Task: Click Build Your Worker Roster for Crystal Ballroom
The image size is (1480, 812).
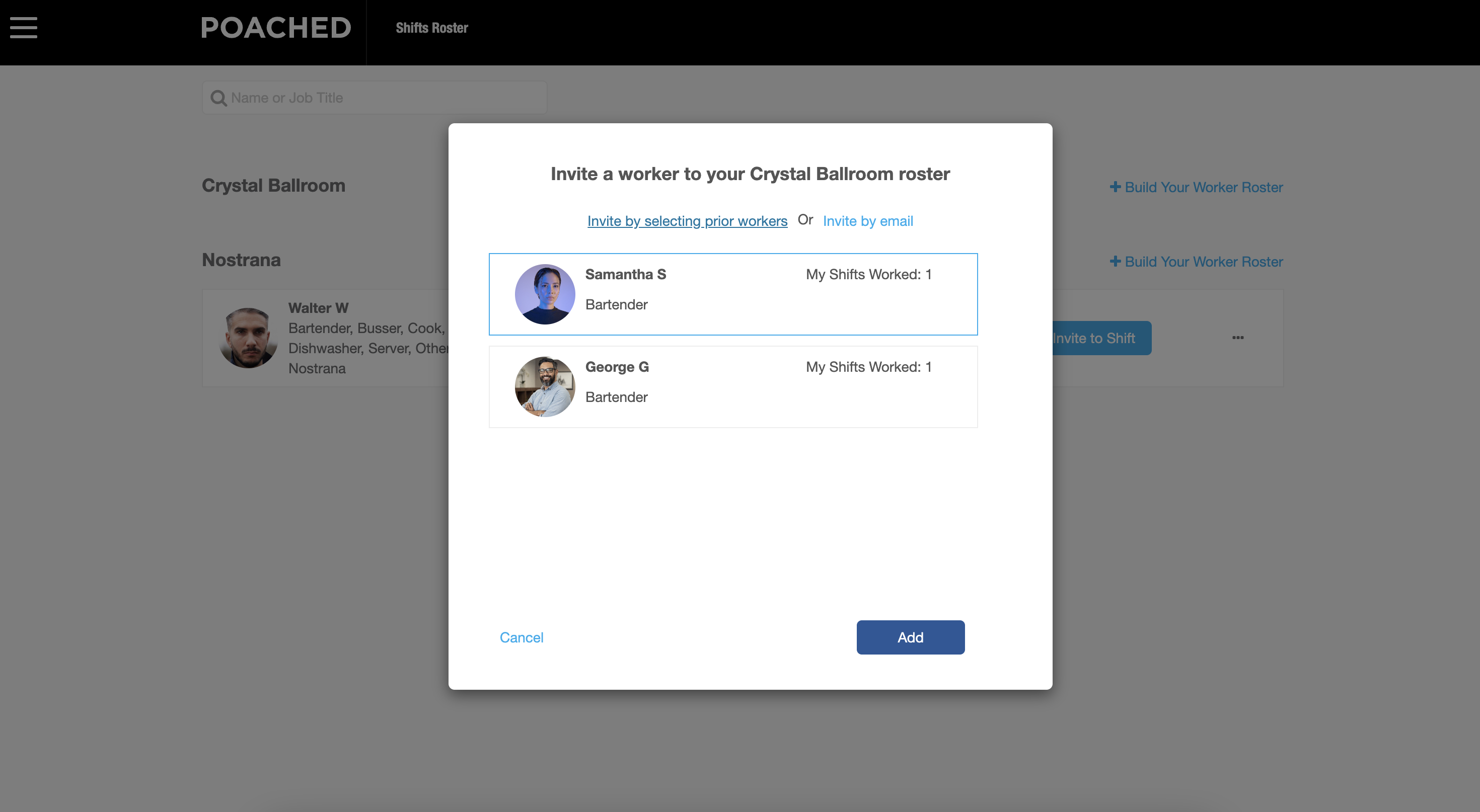Action: point(1203,187)
